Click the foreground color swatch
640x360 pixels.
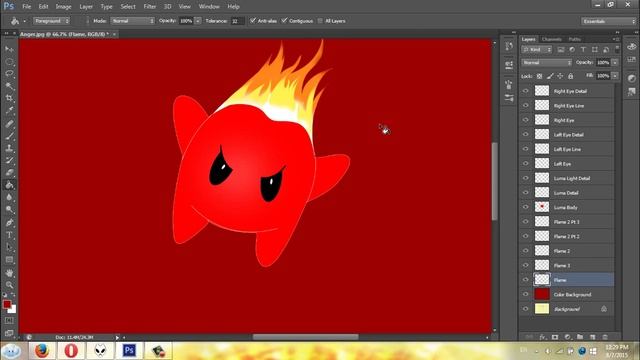tap(7, 304)
